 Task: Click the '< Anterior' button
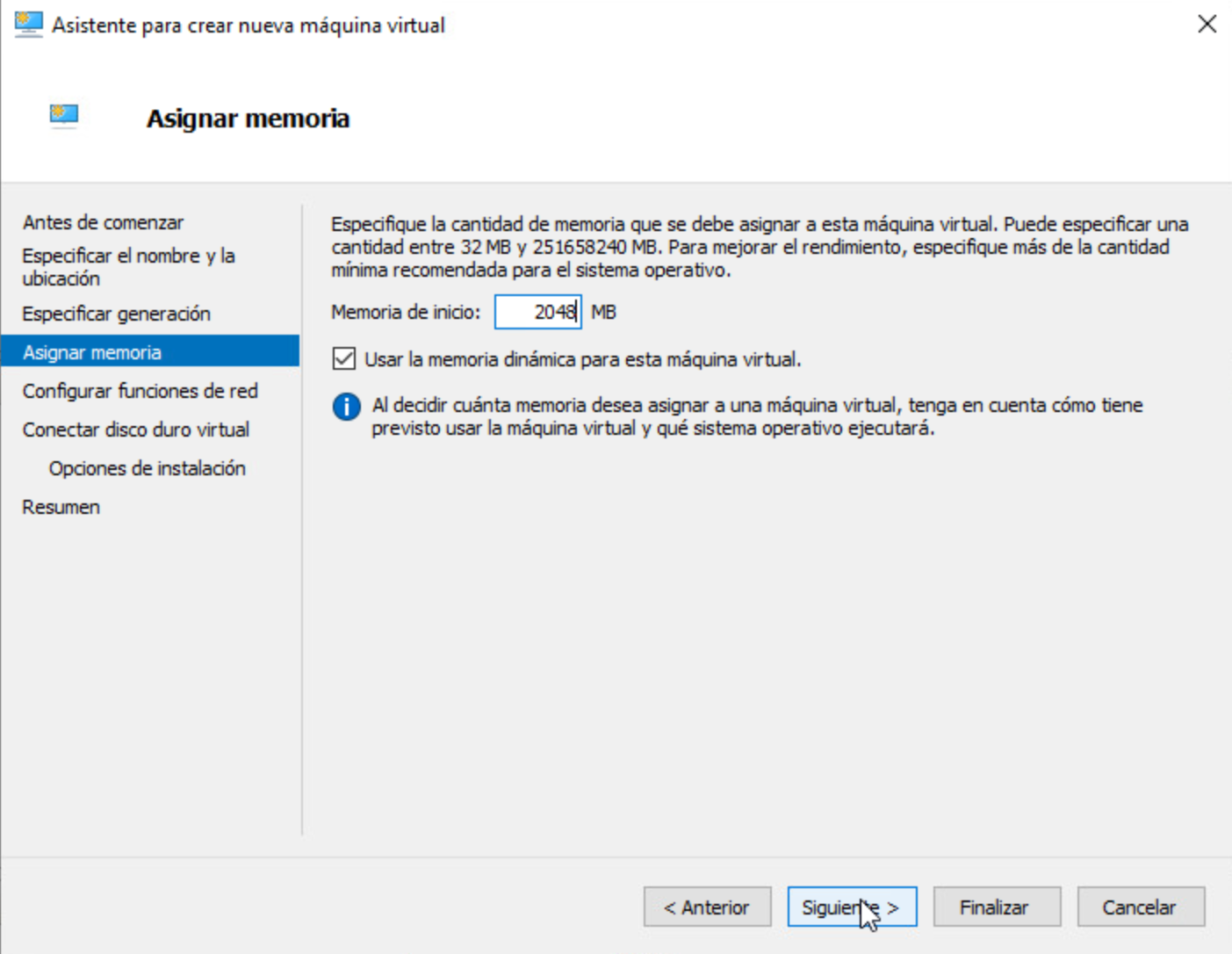point(707,907)
